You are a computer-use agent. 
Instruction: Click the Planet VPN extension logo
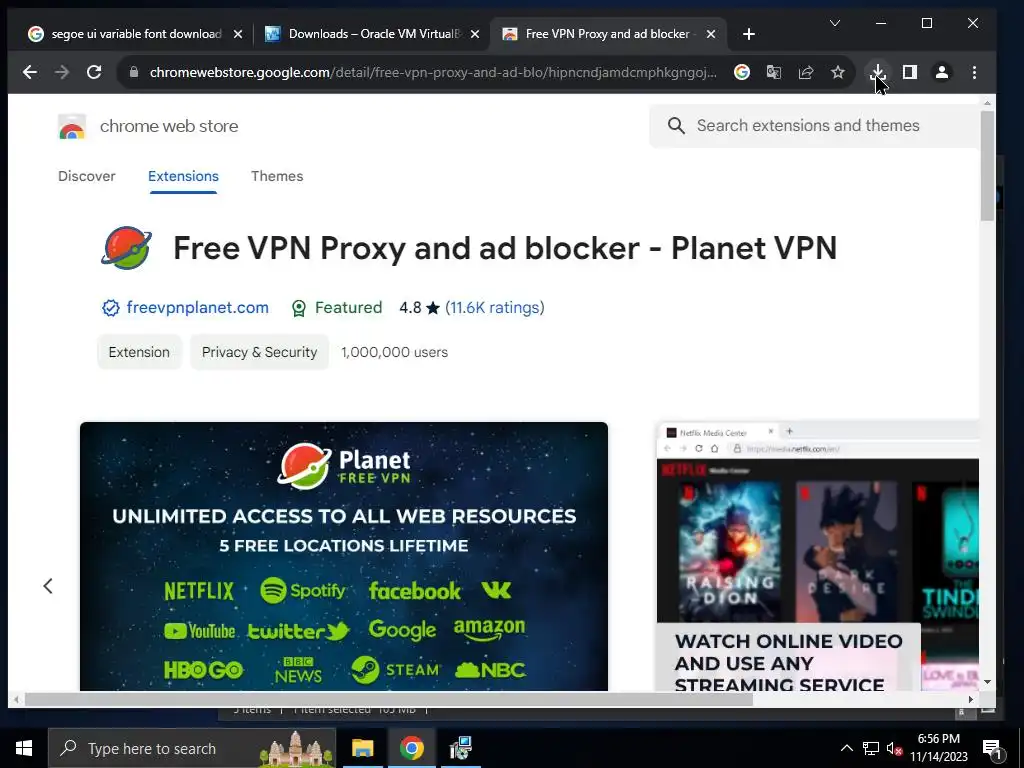127,248
